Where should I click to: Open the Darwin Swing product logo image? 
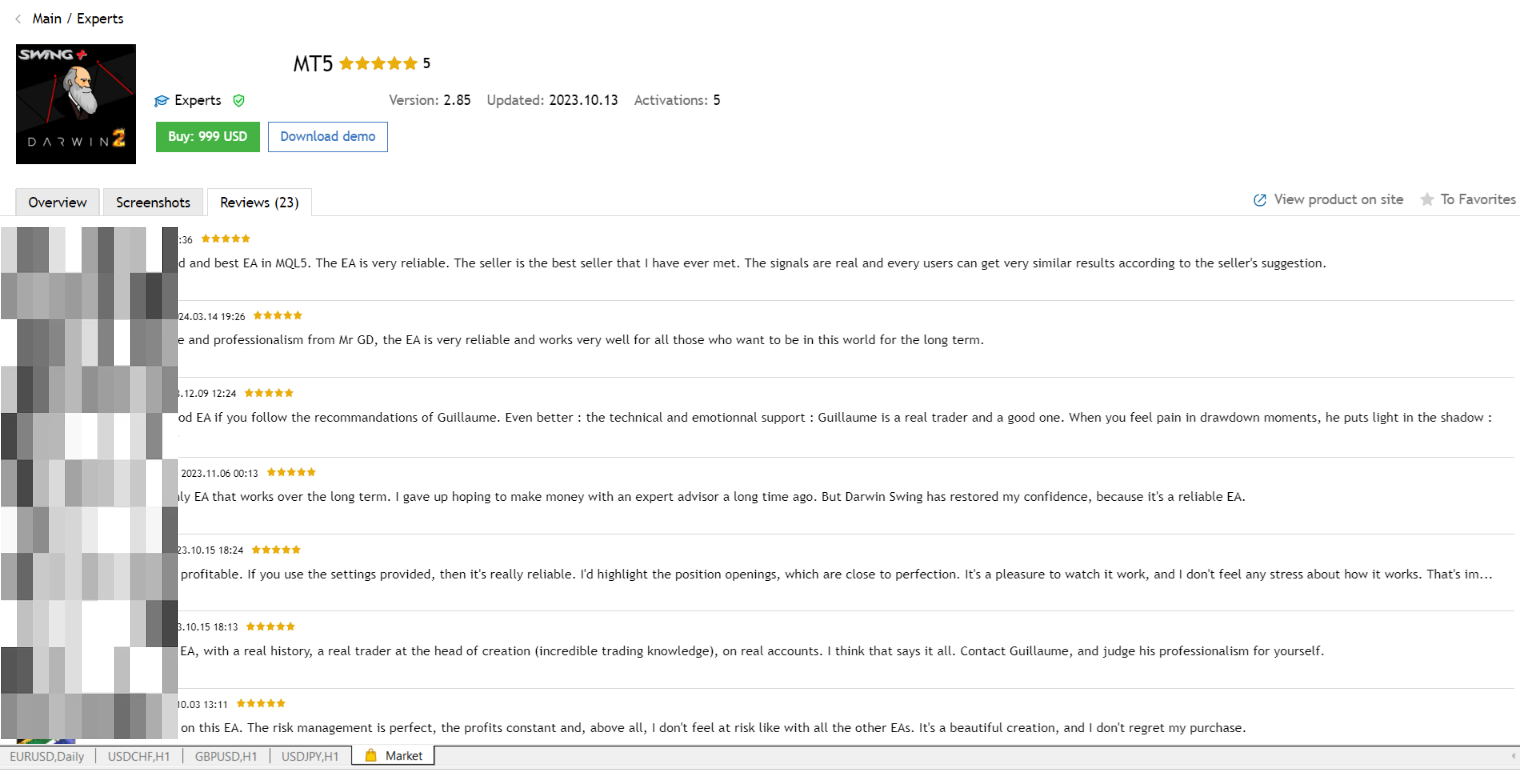coord(76,104)
